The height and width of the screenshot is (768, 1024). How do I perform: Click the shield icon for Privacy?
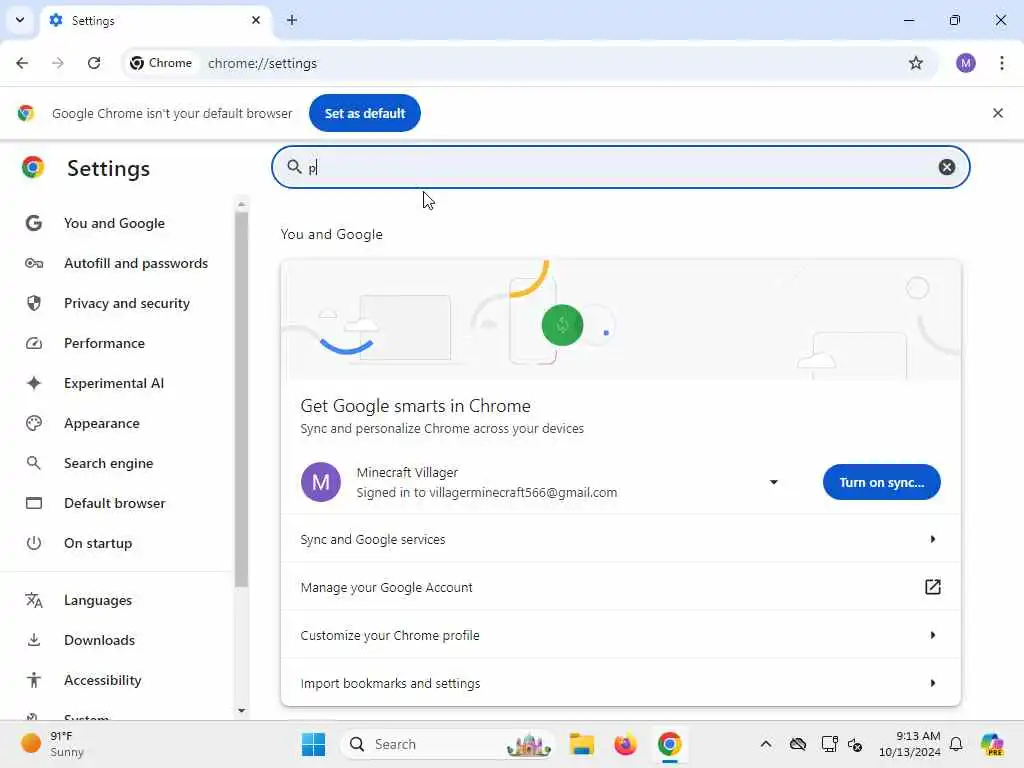34,303
